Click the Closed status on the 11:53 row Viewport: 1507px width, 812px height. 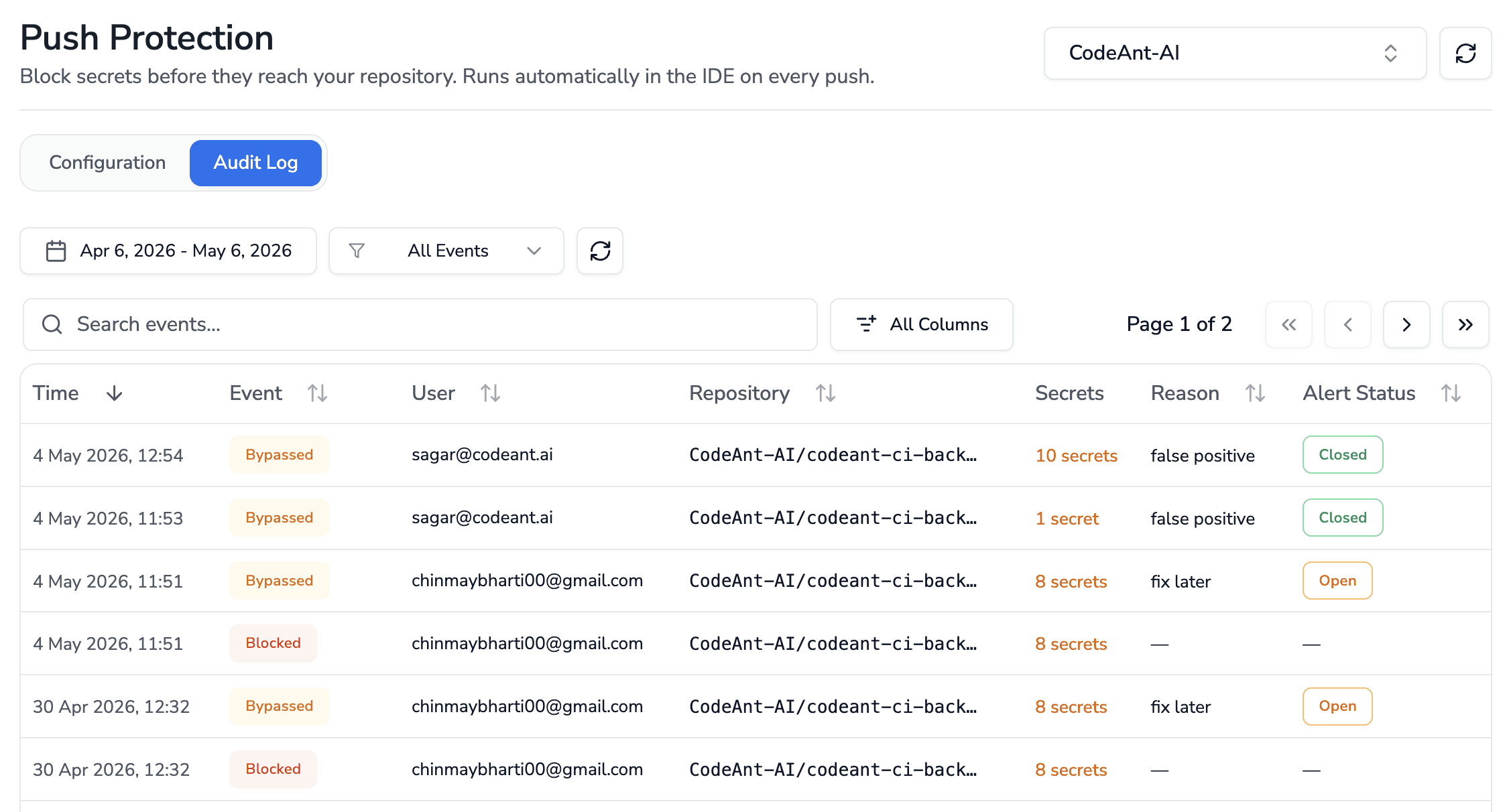tap(1343, 518)
